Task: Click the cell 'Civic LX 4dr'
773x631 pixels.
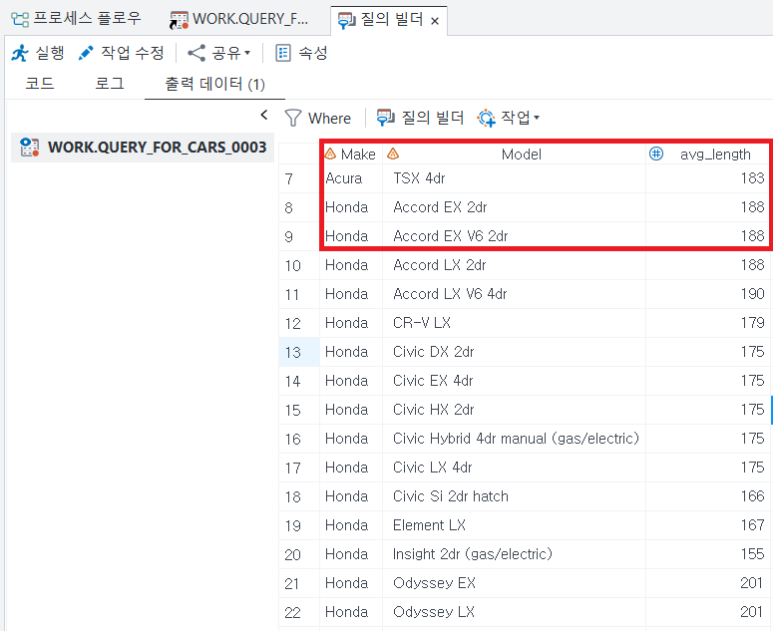Action: 514,467
